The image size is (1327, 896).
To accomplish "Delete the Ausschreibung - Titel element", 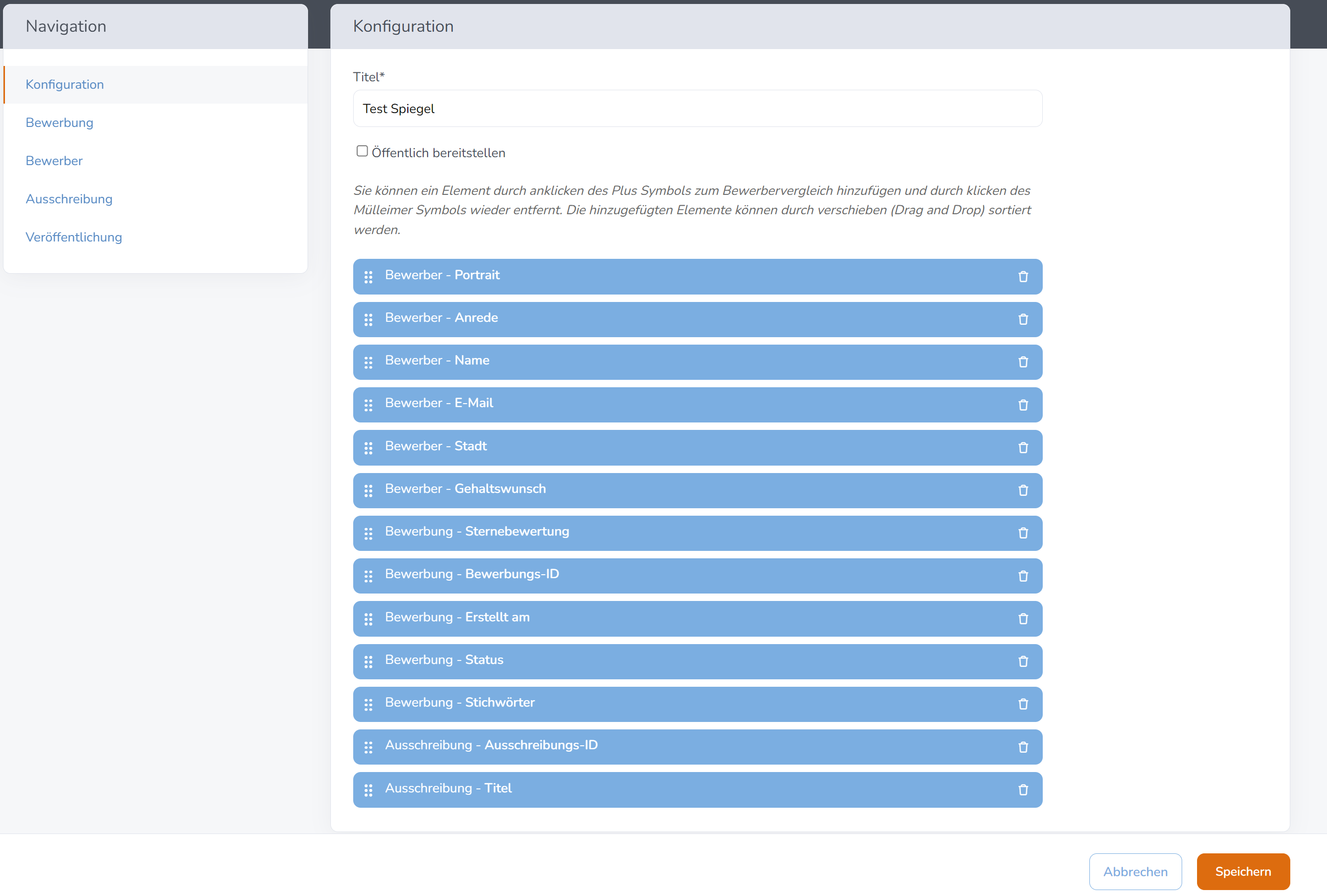I will 1022,790.
